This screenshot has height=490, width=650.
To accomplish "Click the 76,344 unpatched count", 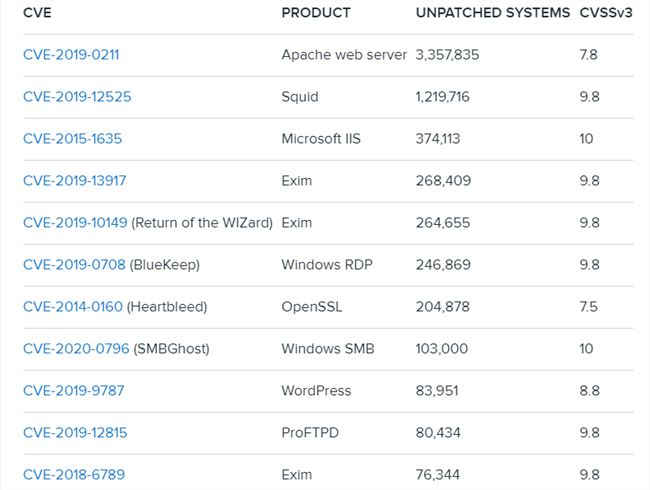I will (x=438, y=475).
